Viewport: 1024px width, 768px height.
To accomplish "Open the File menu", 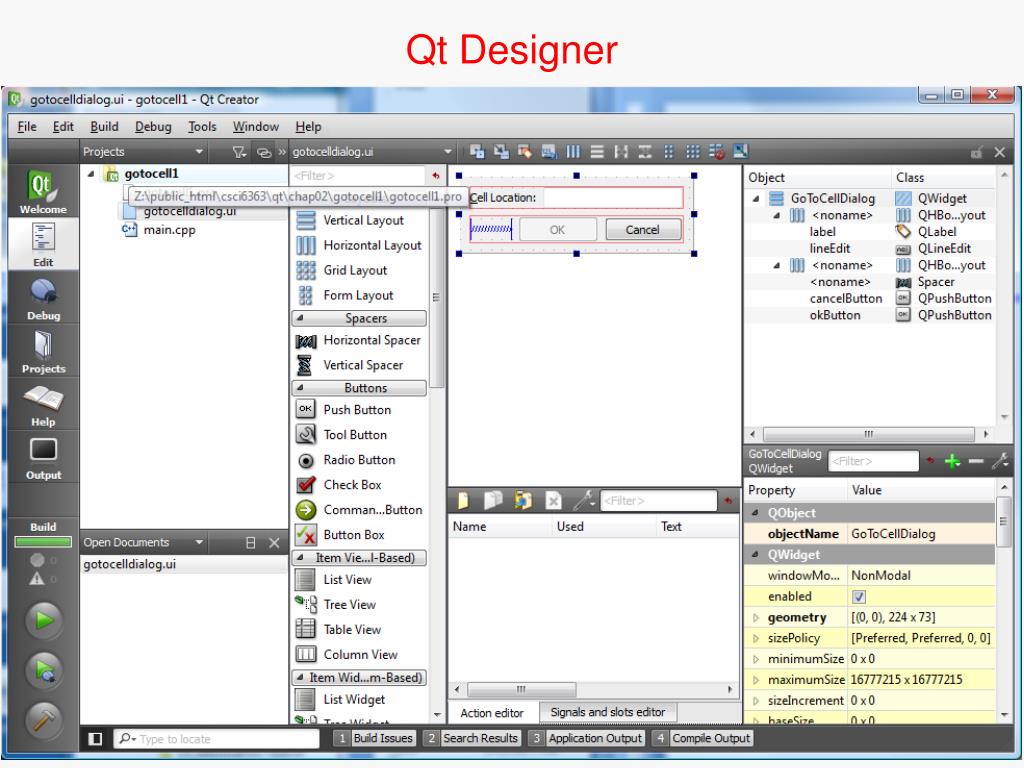I will pos(27,127).
